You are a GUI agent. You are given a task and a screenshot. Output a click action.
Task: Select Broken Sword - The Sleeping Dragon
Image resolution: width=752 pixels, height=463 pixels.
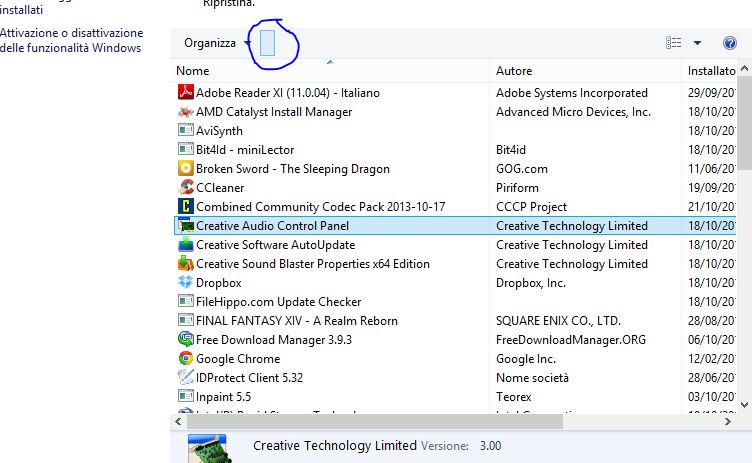coord(293,169)
